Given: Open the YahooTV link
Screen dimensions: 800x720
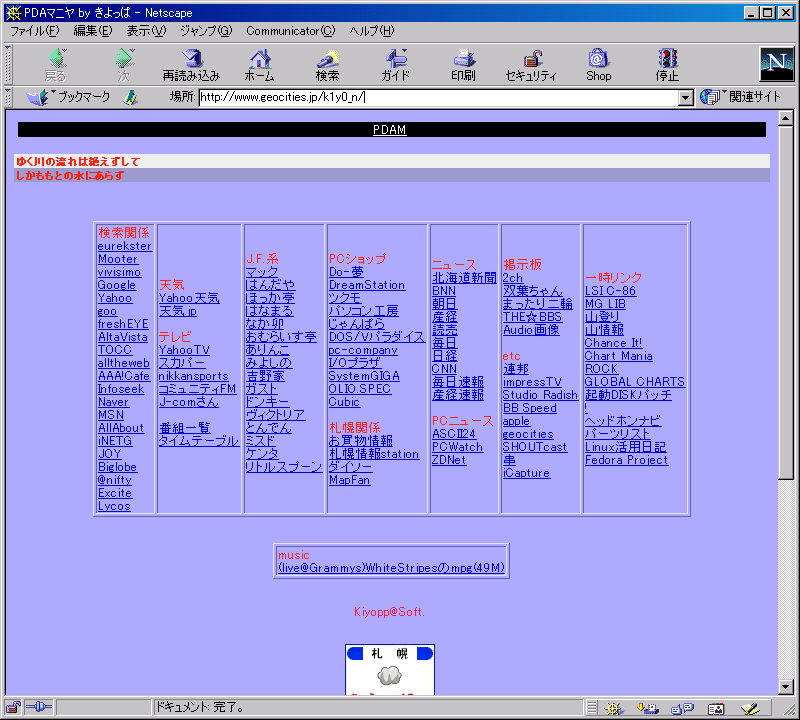Looking at the screenshot, I should tap(184, 350).
